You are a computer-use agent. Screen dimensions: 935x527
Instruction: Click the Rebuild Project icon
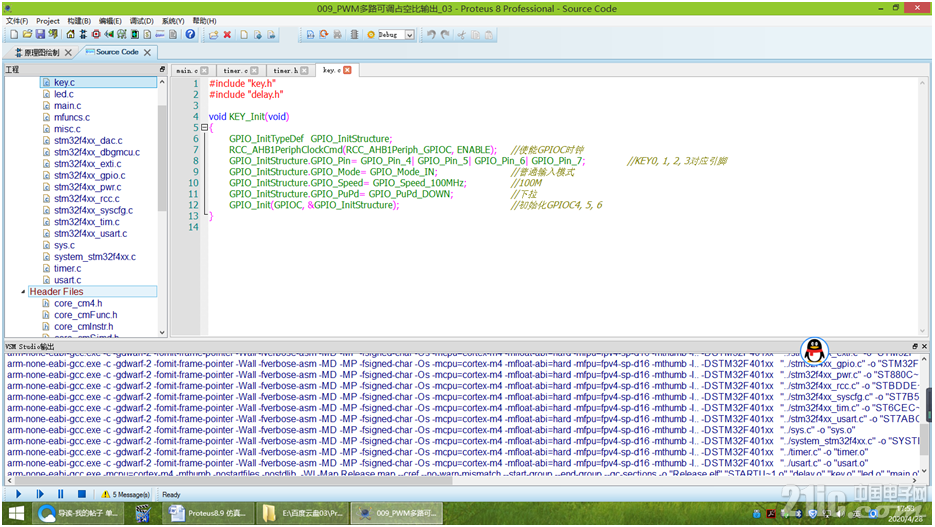(x=324, y=35)
